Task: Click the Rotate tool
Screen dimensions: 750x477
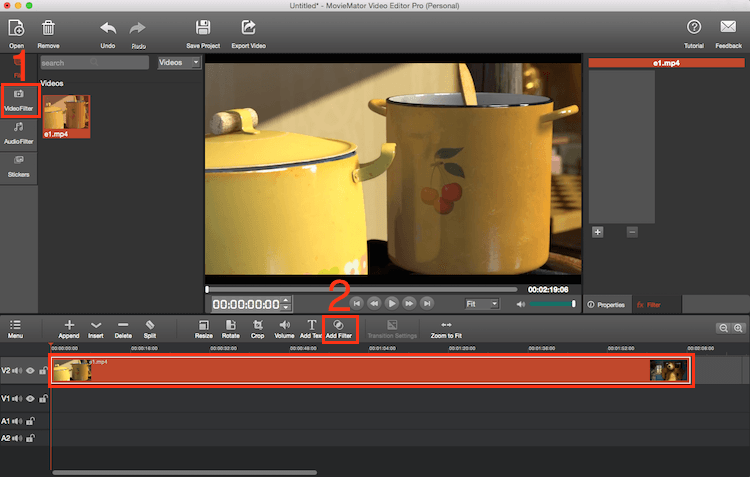Action: click(231, 329)
